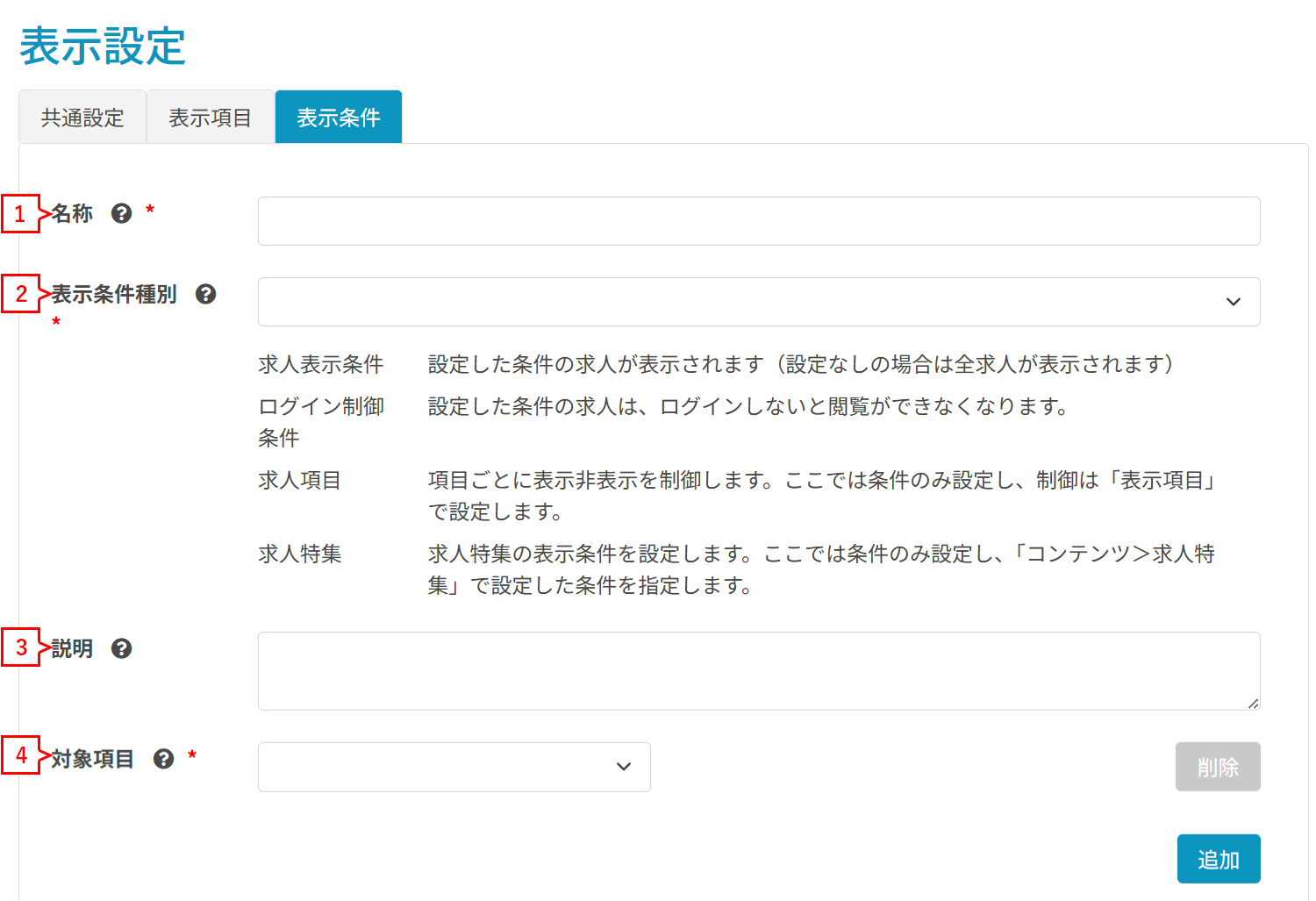Focus the 名称 text input field
Viewport: 1316px width, 901px height.
pos(758,221)
